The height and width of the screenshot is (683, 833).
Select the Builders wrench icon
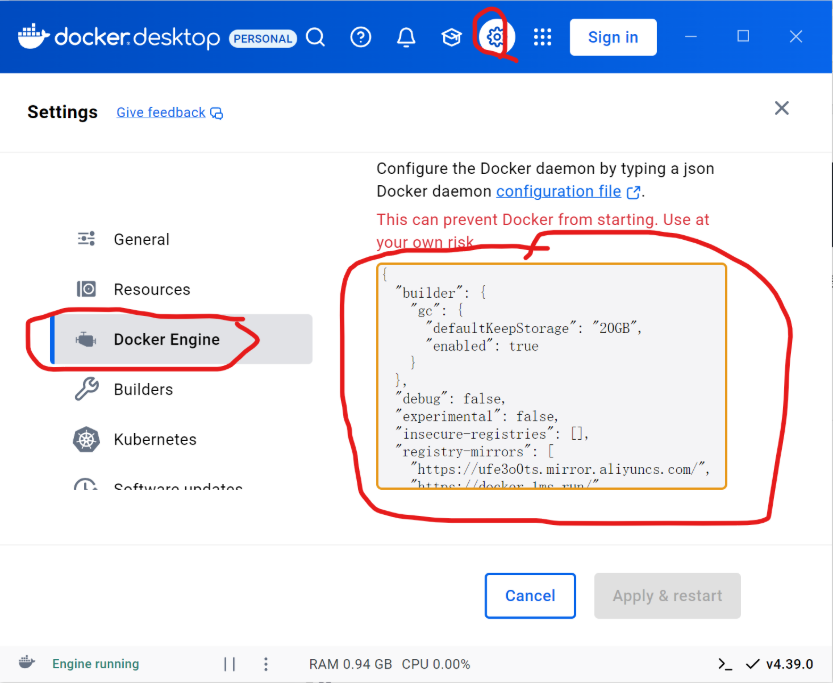click(87, 389)
